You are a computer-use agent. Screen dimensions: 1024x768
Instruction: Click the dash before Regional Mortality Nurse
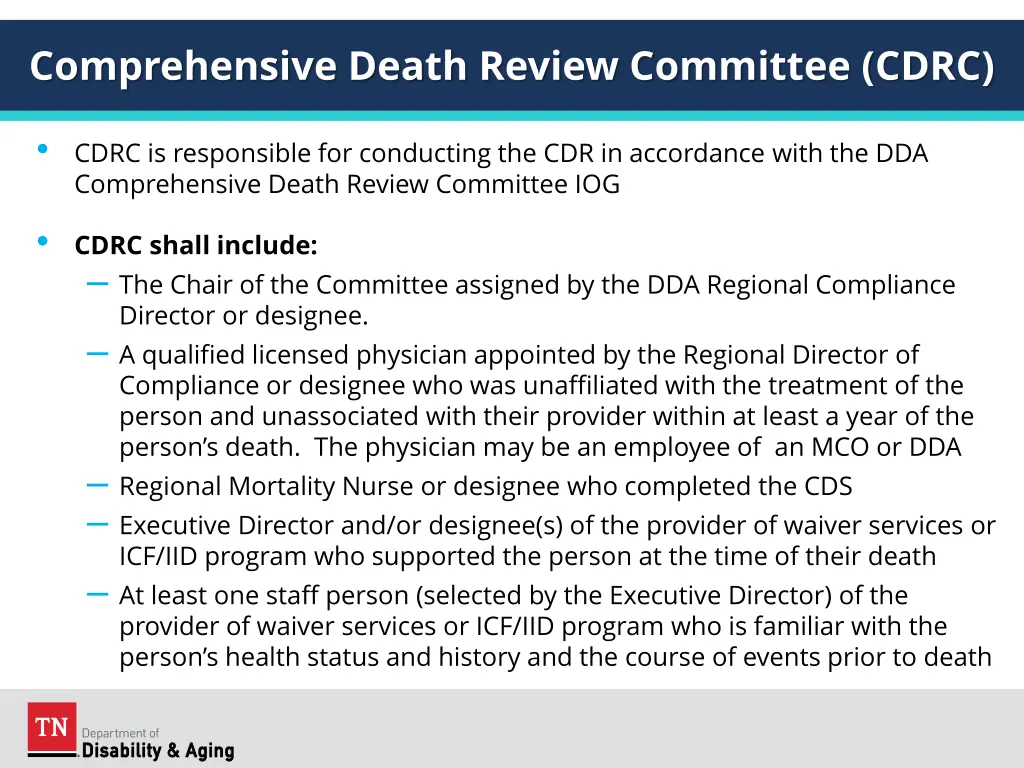point(97,485)
